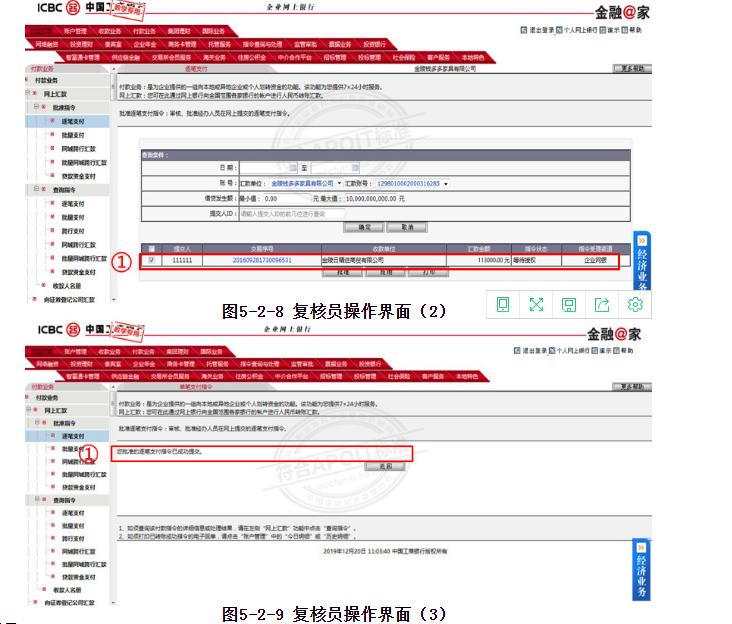
Task: Collapse 网上汇款 tree node in figure 5-2-9
Action: point(29,410)
